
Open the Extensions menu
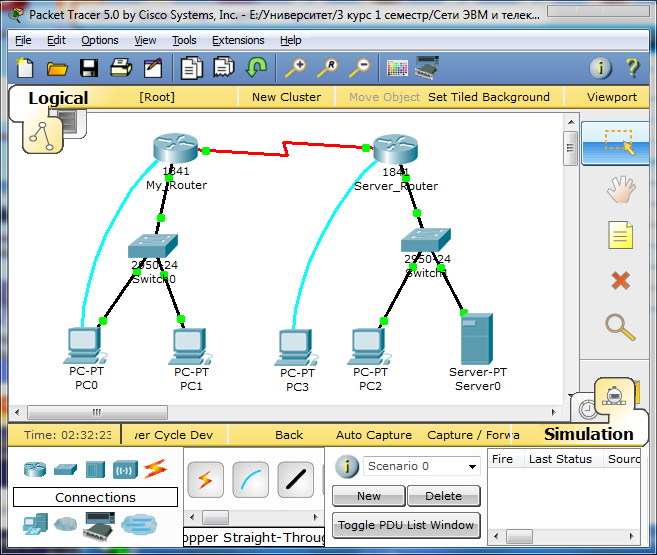pyautogui.click(x=238, y=40)
